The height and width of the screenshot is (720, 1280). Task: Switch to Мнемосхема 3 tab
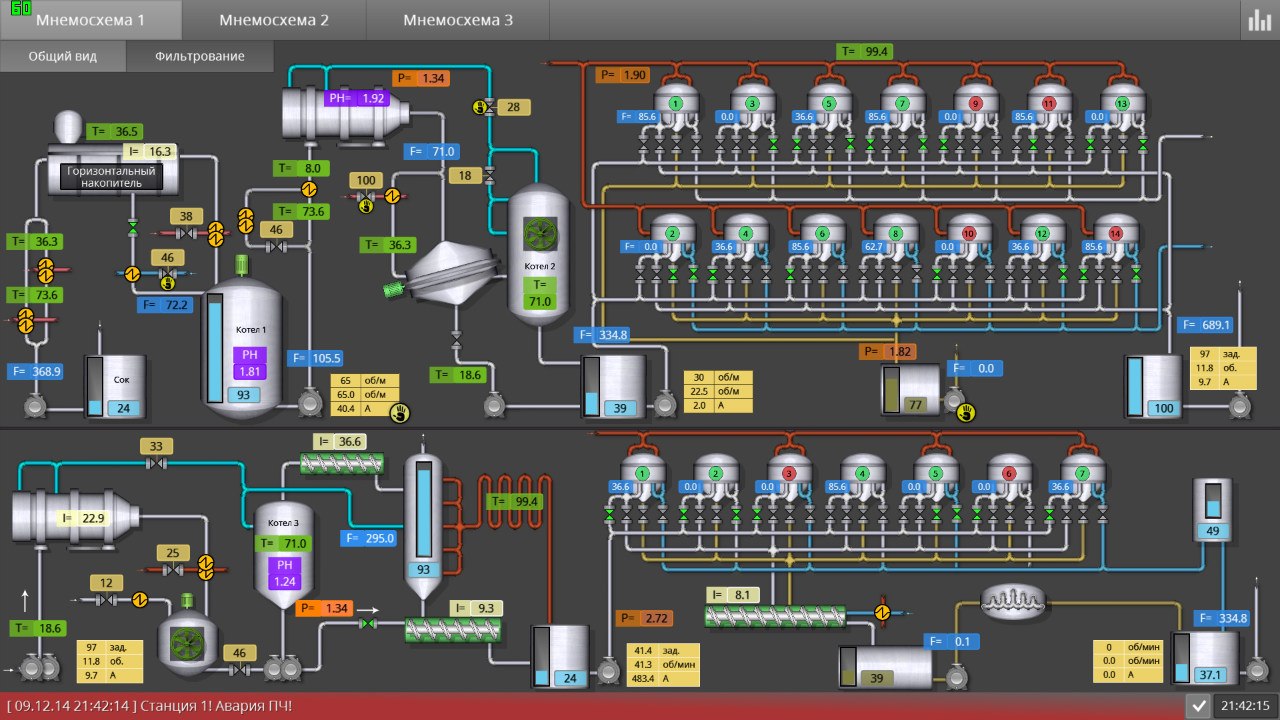(x=458, y=20)
